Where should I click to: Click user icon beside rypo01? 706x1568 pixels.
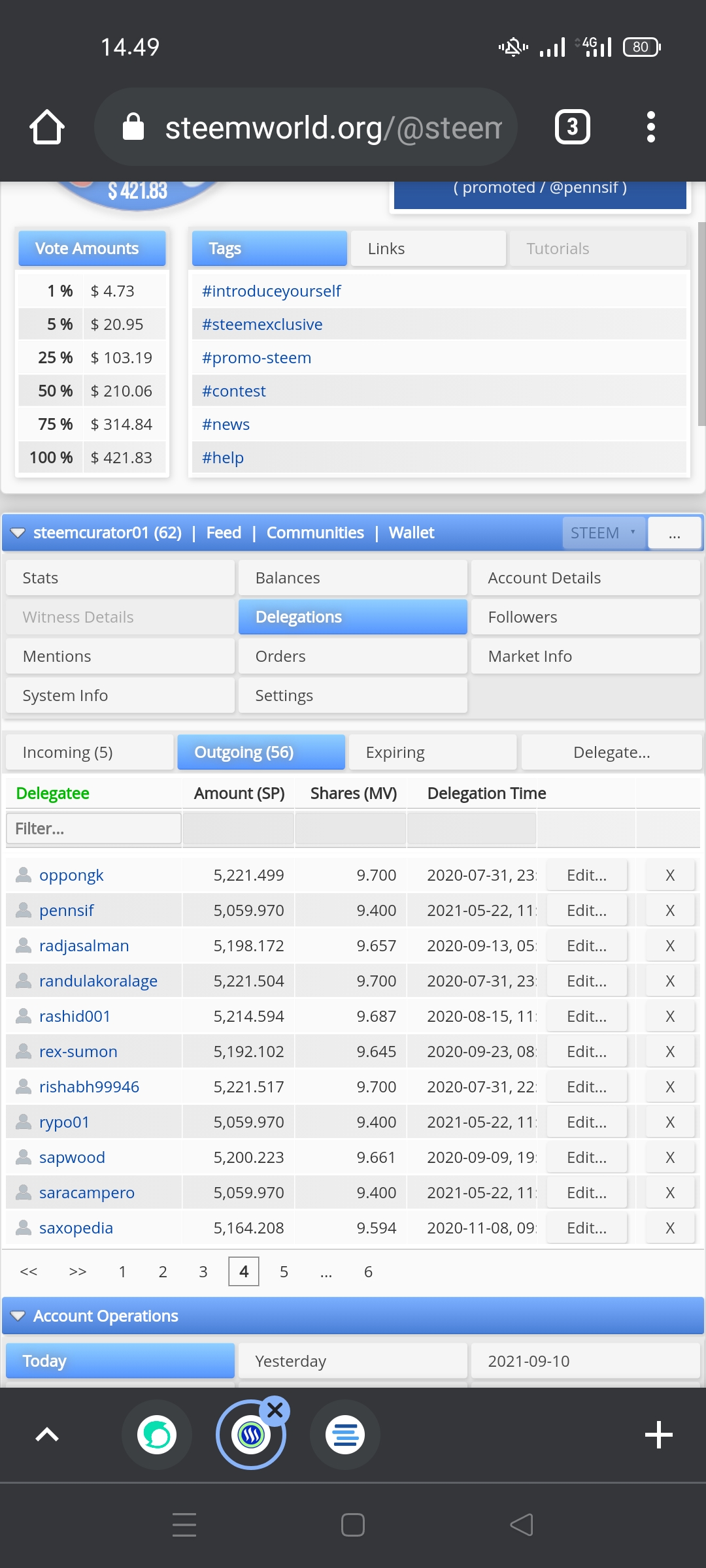pyautogui.click(x=24, y=1122)
